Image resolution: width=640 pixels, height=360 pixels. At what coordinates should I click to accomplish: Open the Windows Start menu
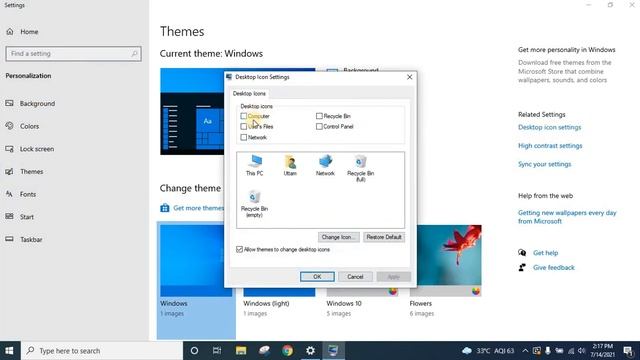10,351
